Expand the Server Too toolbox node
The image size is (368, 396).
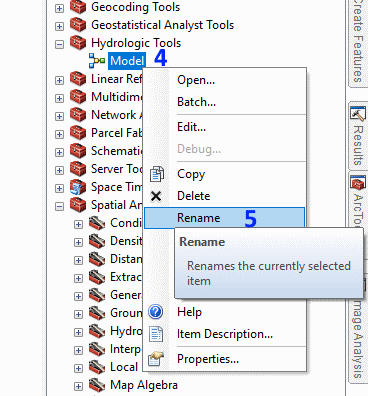[59, 170]
